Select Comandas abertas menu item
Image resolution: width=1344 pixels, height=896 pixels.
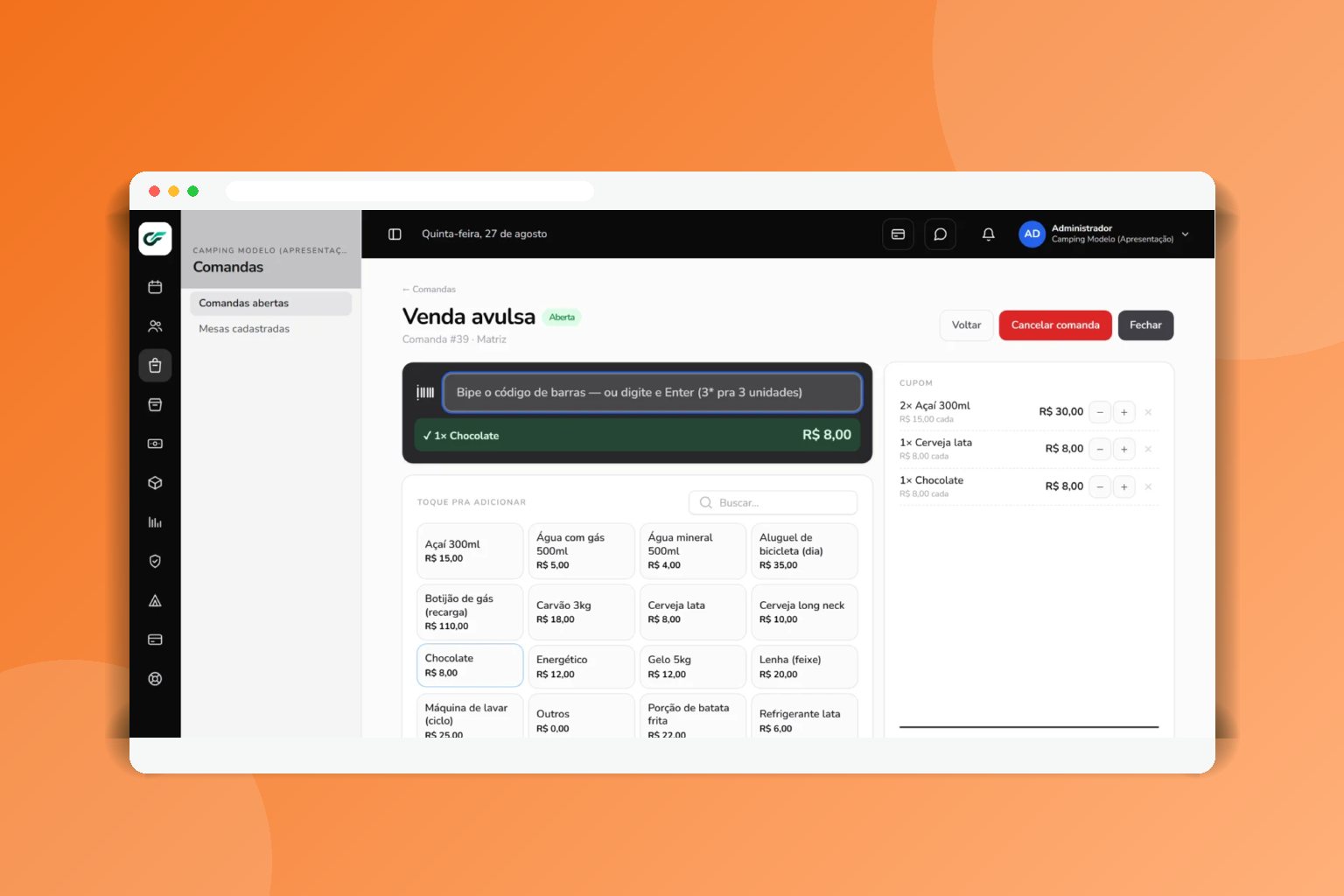(270, 303)
